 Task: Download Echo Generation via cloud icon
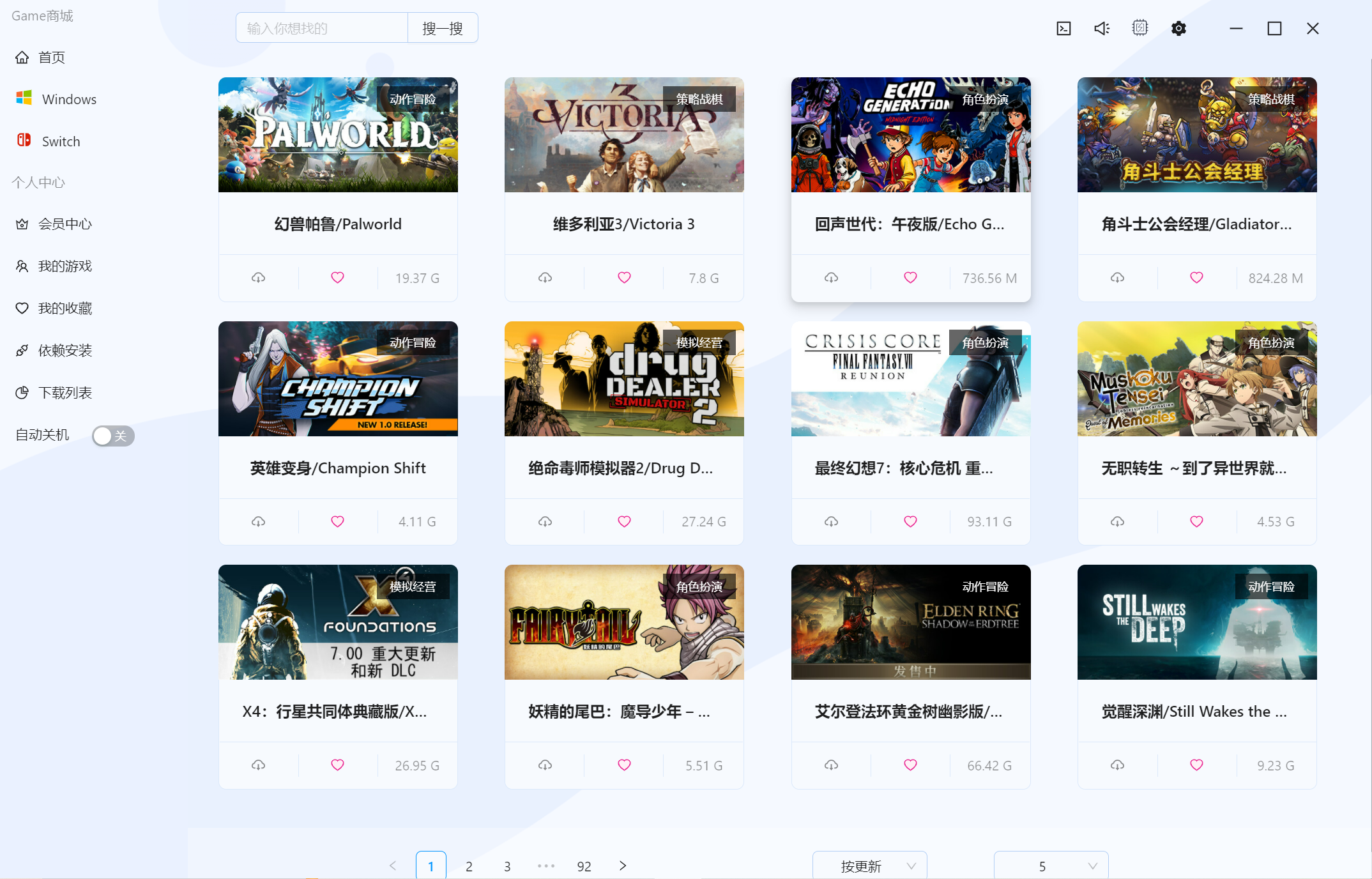pos(831,278)
